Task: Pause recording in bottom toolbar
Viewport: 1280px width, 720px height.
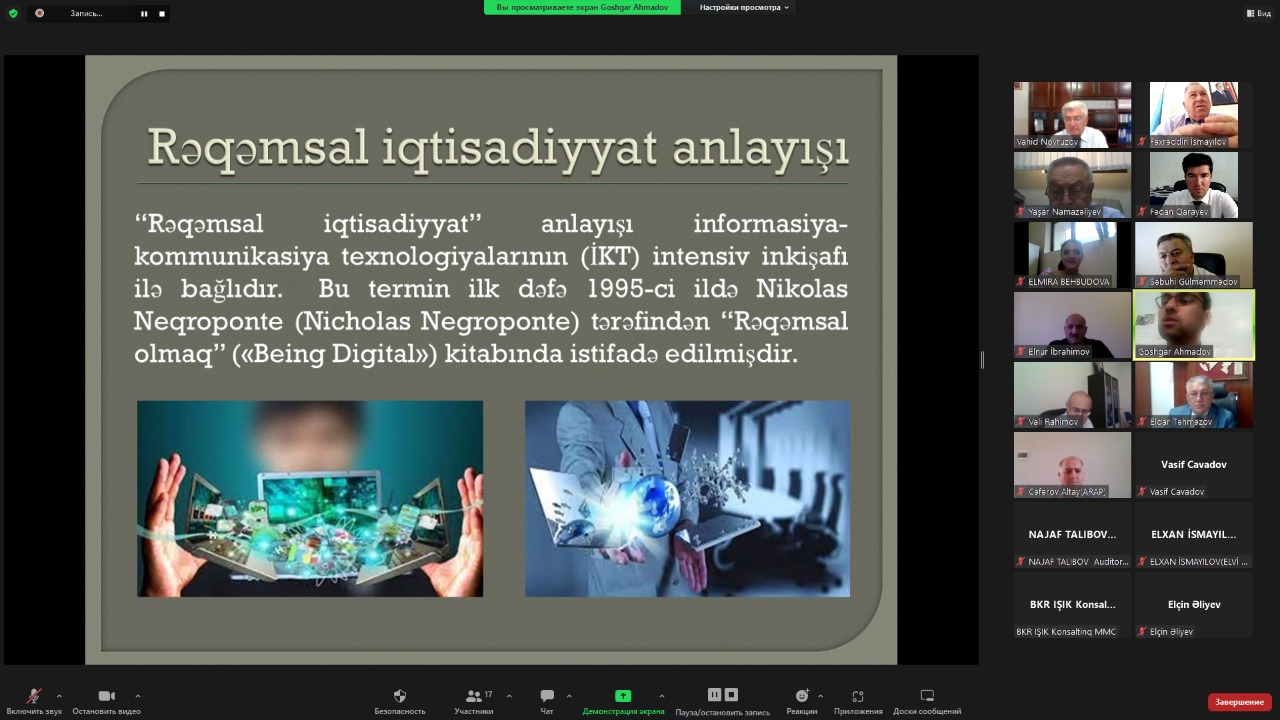Action: 714,695
